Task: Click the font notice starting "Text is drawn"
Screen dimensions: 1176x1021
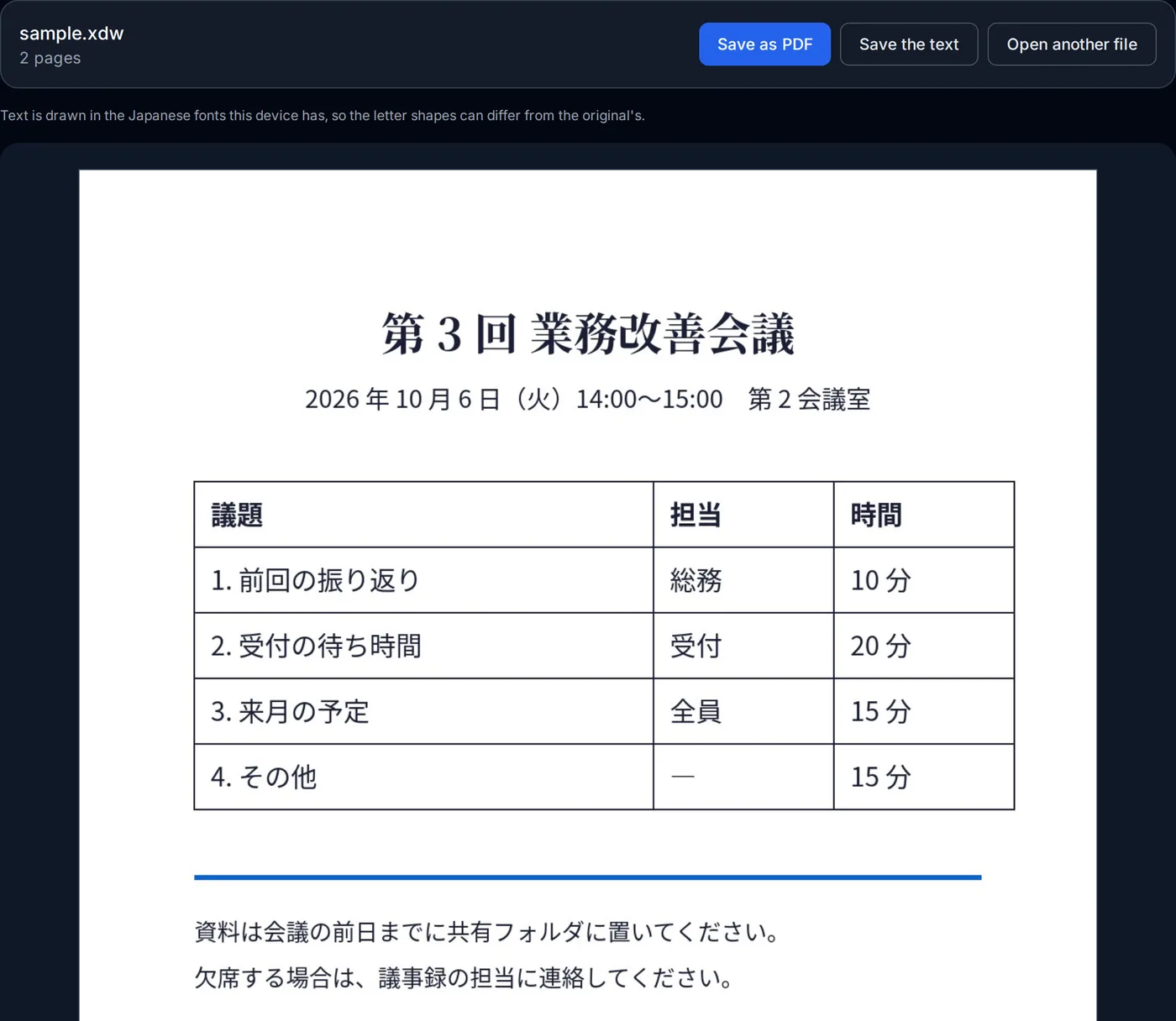Action: coord(323,116)
